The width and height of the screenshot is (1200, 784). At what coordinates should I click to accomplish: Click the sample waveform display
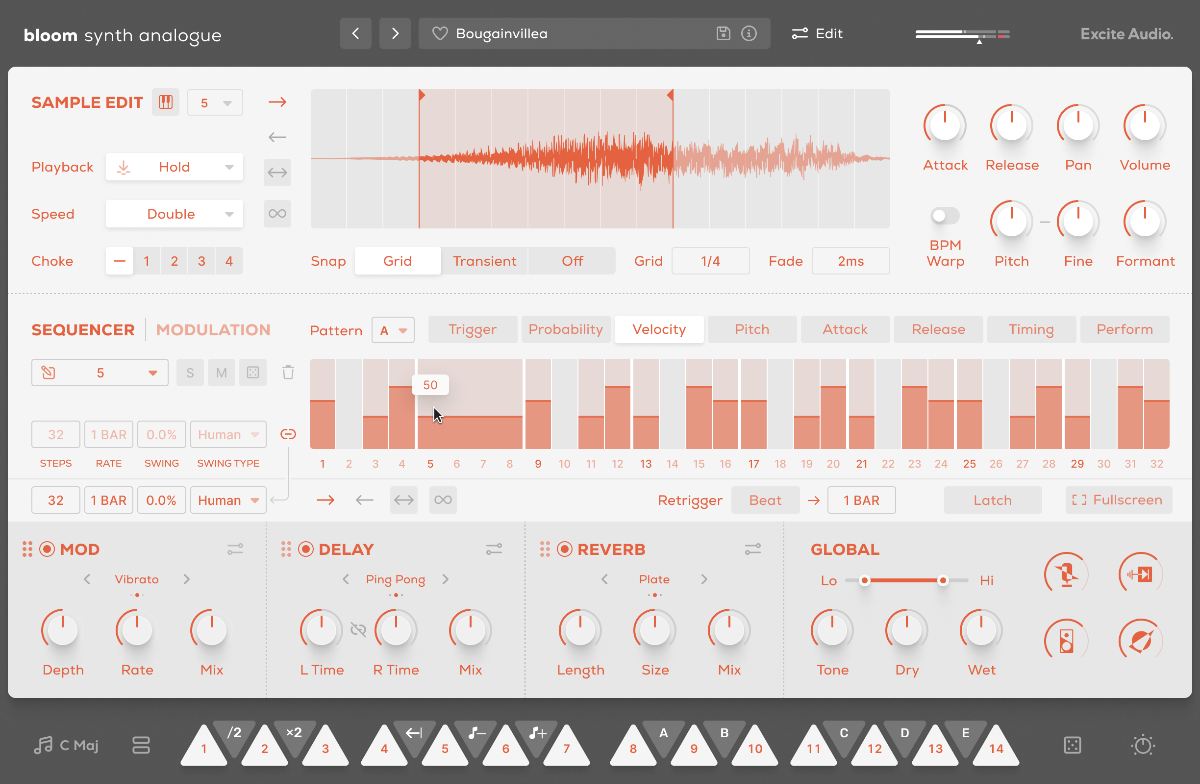pyautogui.click(x=600, y=158)
